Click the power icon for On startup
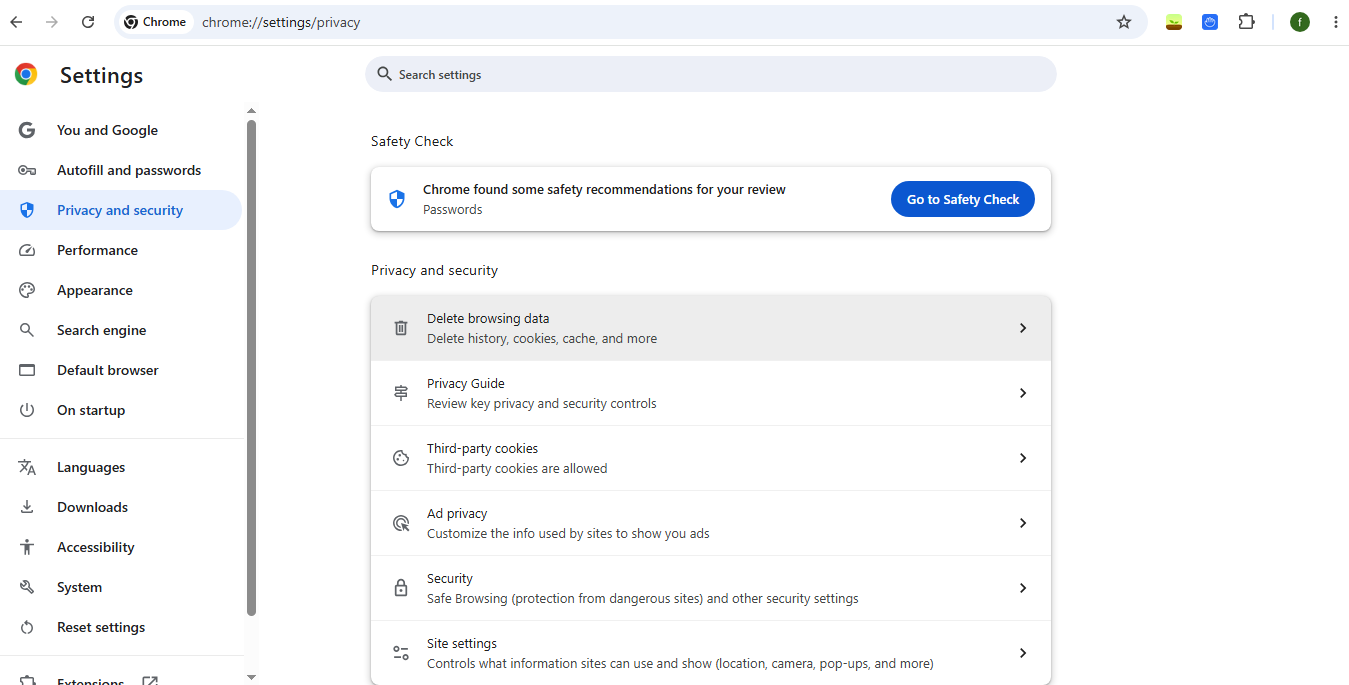 click(27, 410)
